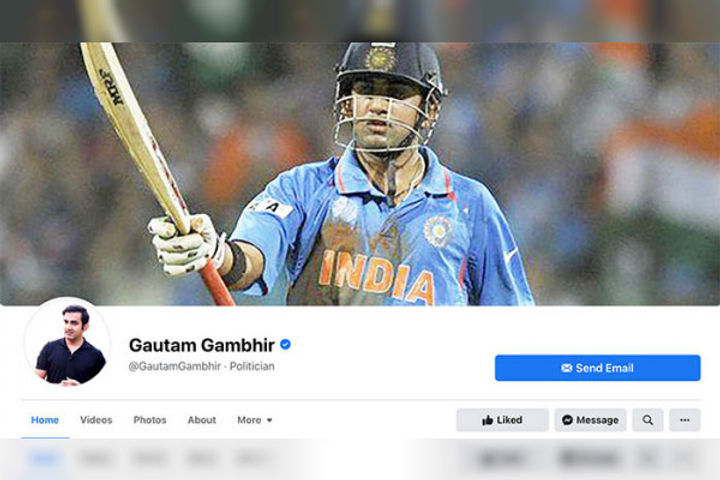Open the circular profile picture
Screen dimensions: 720x480
point(68,342)
